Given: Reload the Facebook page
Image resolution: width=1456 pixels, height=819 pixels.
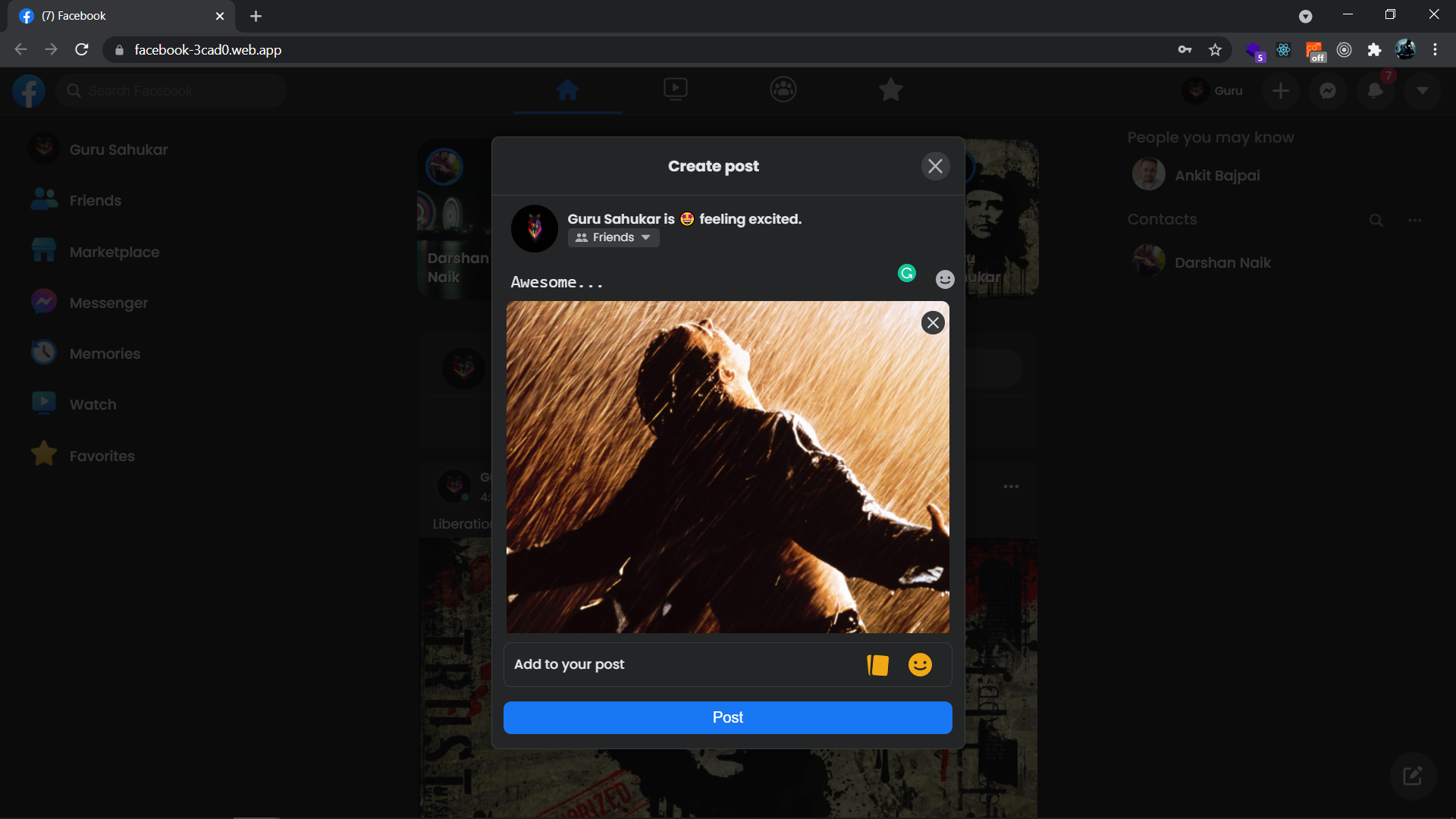Looking at the screenshot, I should 82,49.
